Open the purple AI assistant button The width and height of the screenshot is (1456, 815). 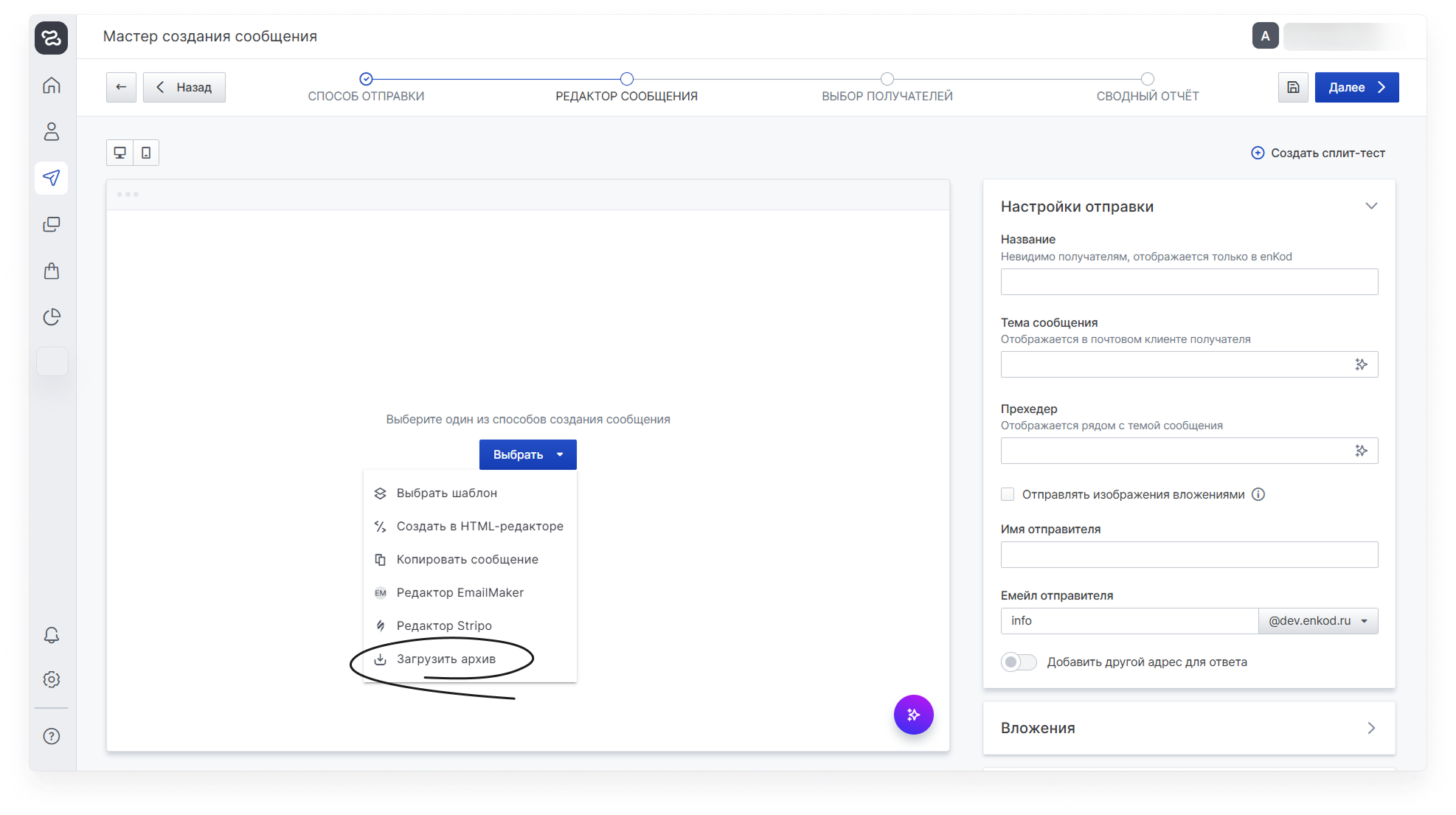(913, 714)
